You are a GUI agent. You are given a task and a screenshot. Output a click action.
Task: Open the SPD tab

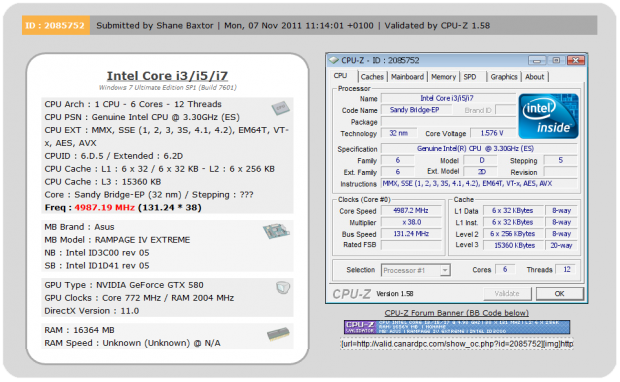click(x=470, y=77)
